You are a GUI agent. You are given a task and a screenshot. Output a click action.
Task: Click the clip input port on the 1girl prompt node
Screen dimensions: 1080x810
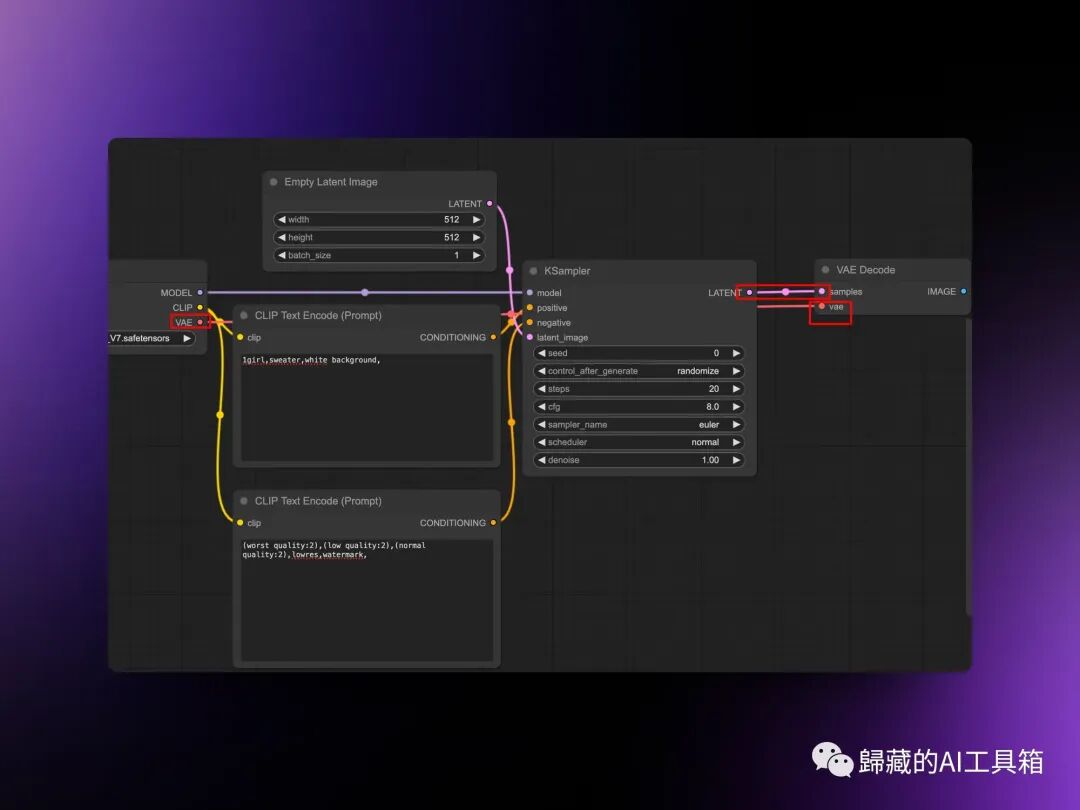[x=240, y=338]
